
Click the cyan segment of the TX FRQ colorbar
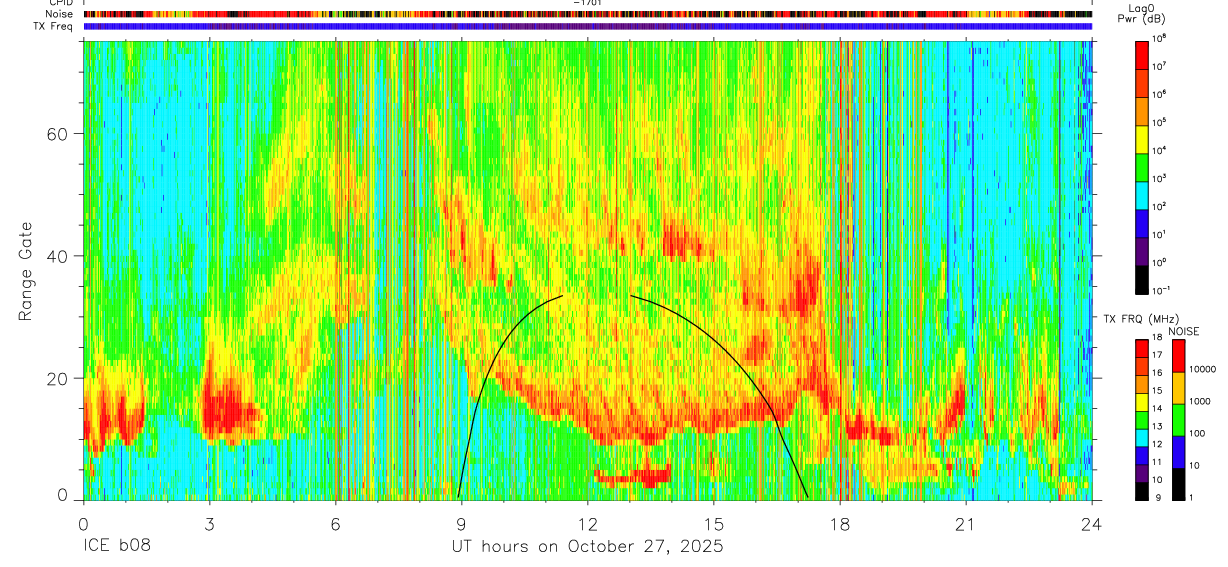(1142, 437)
